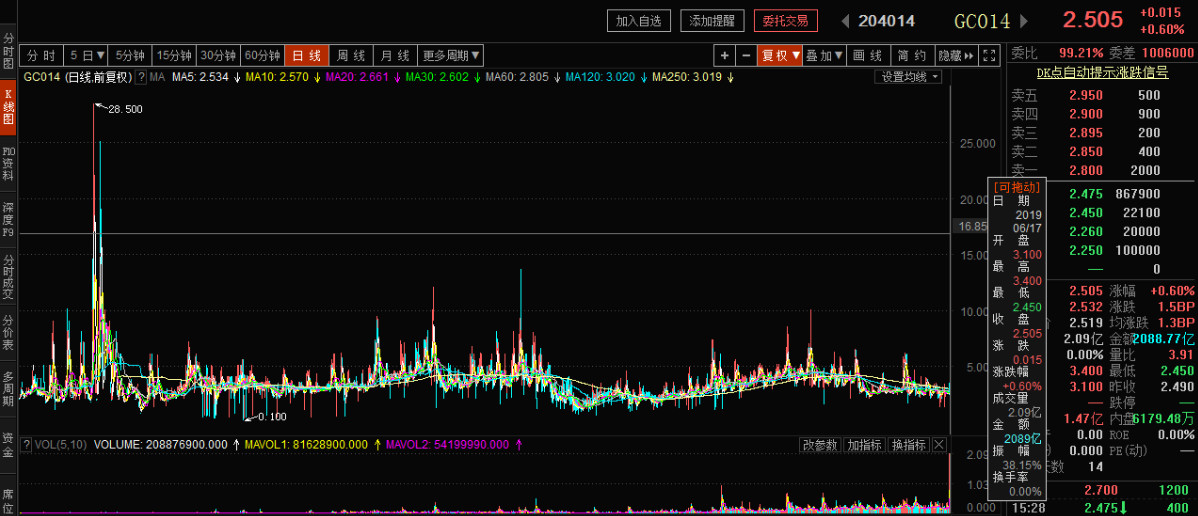Open 设置均线 dropdown
The width and height of the screenshot is (1198, 516).
point(908,76)
